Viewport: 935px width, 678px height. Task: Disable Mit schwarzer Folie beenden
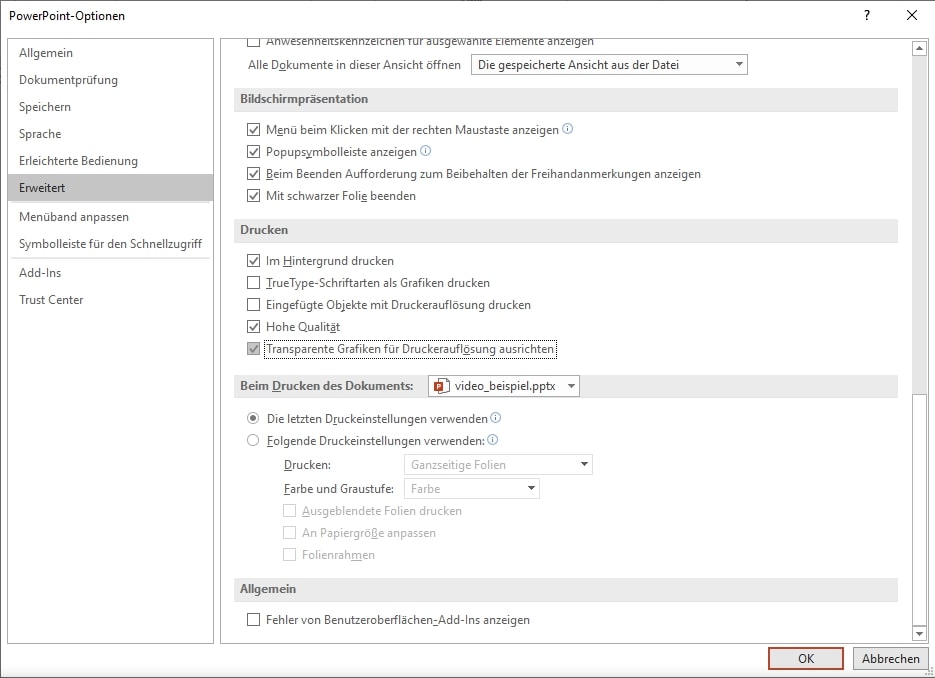tap(253, 196)
